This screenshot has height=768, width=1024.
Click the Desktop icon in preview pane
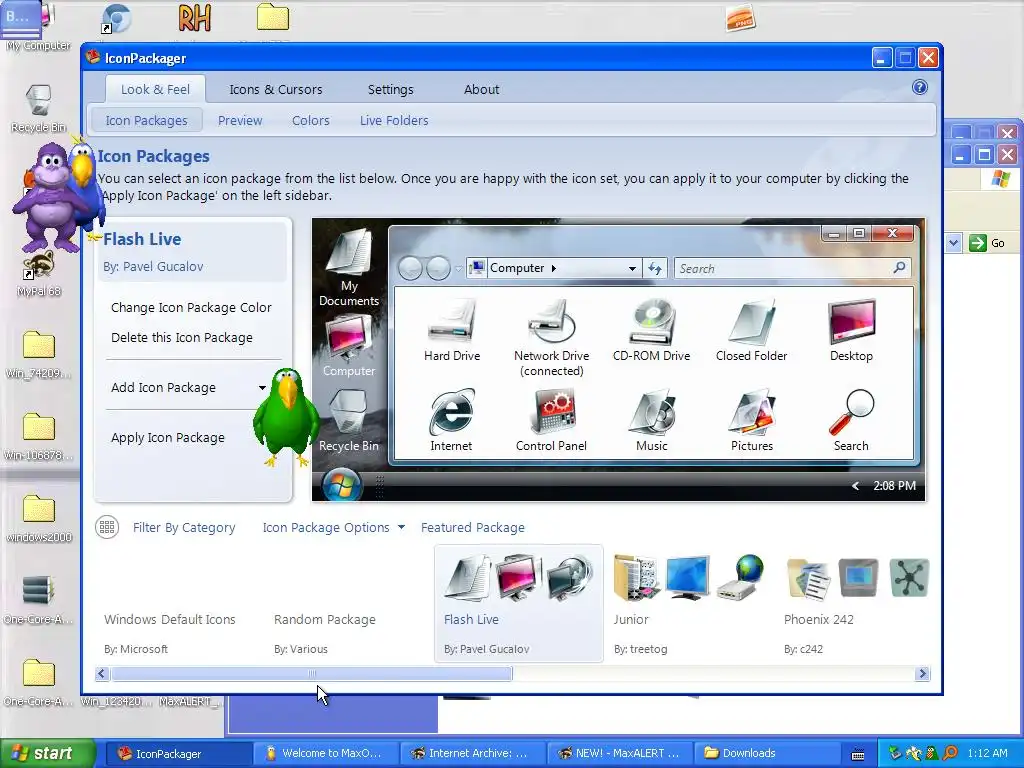(x=852, y=322)
